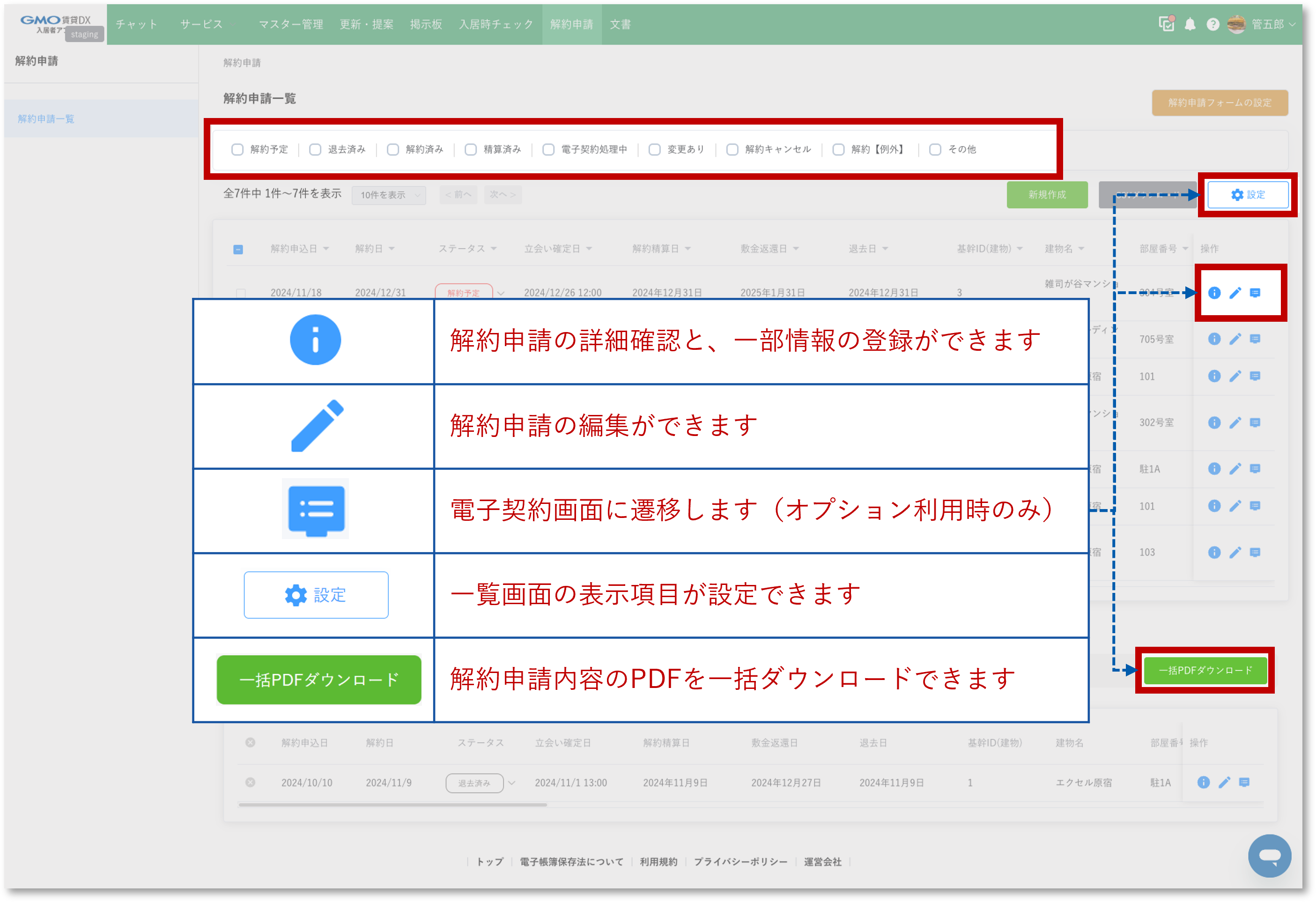Open the 10件を表示 page size dropdown

(x=388, y=195)
